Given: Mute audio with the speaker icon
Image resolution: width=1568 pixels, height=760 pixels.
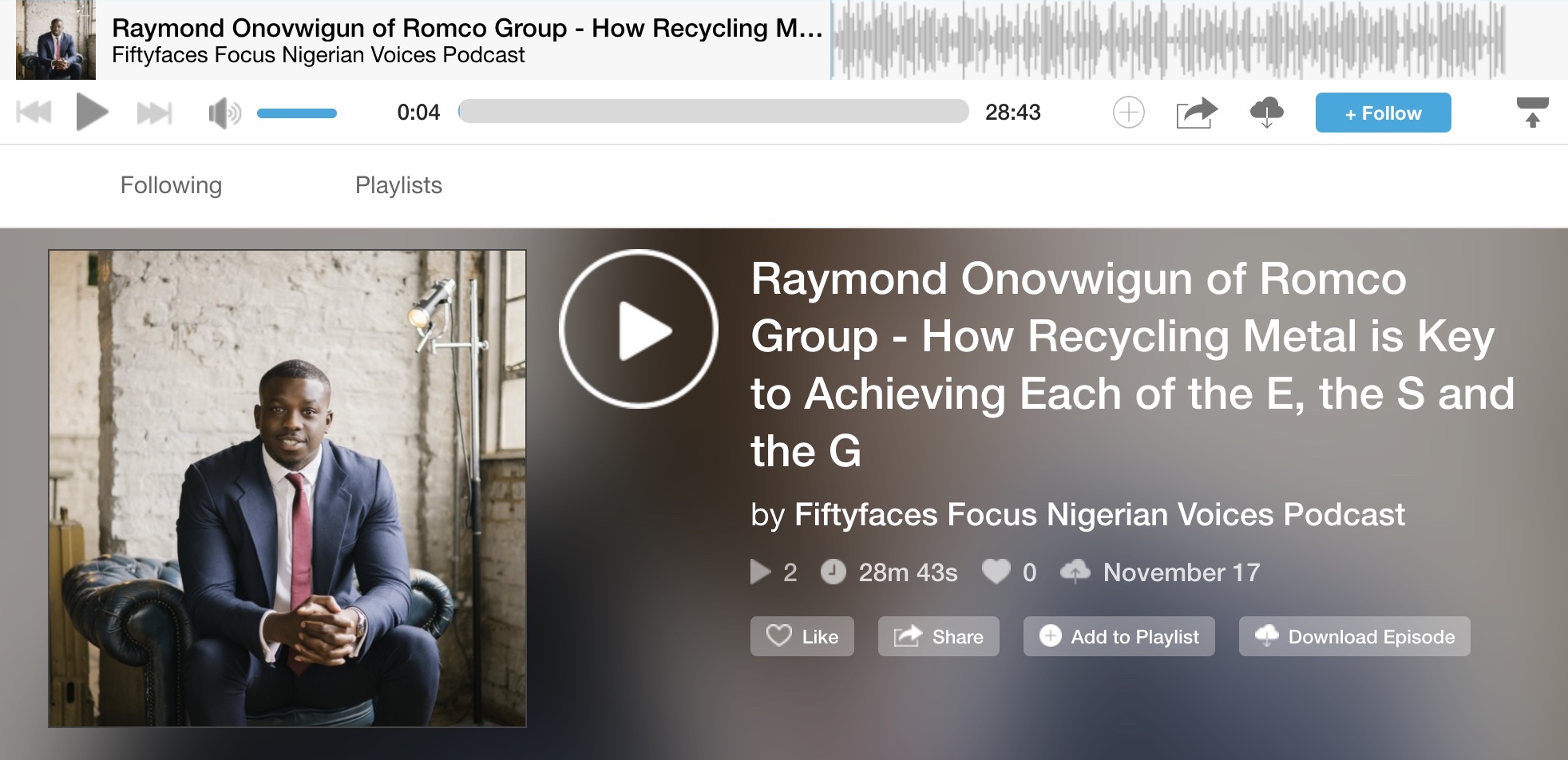Looking at the screenshot, I should coord(224,113).
